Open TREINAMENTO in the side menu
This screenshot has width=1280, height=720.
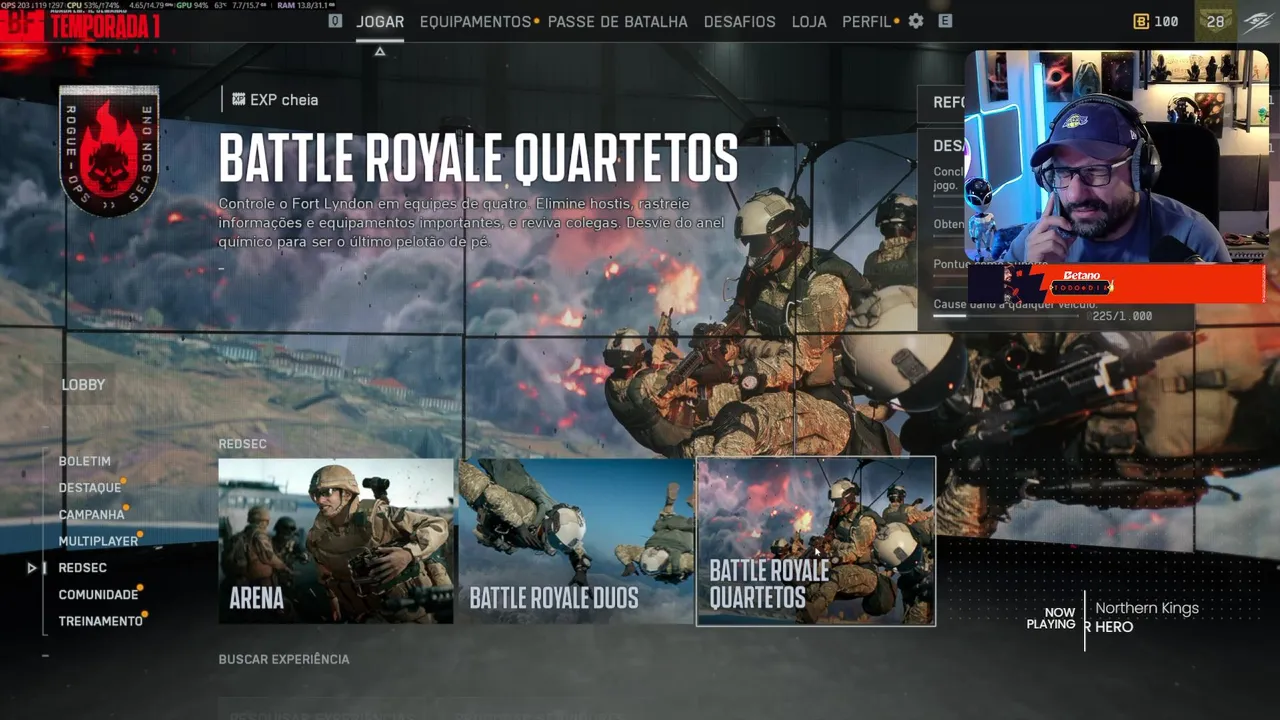(100, 621)
